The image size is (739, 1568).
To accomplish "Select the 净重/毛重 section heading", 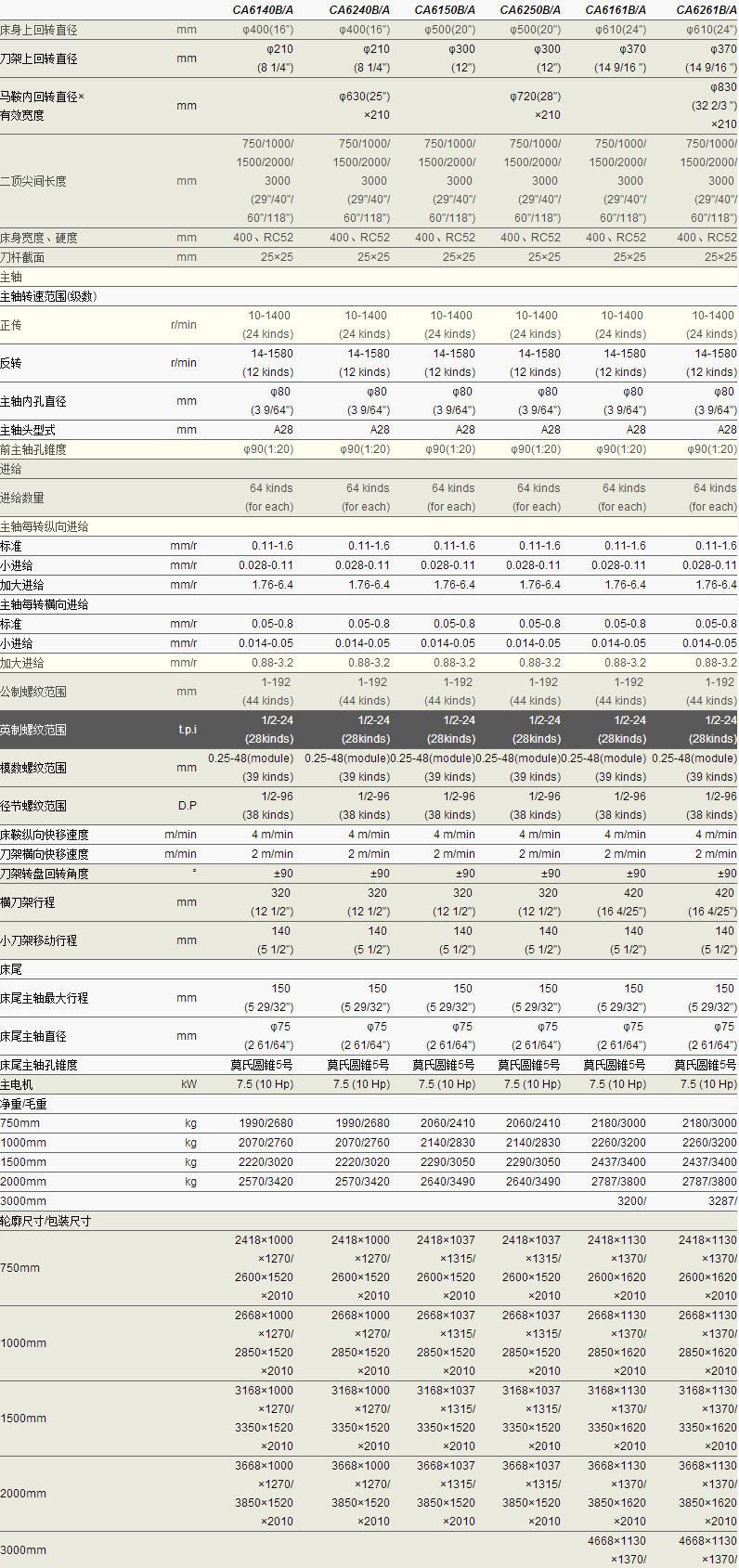I will tap(24, 1104).
